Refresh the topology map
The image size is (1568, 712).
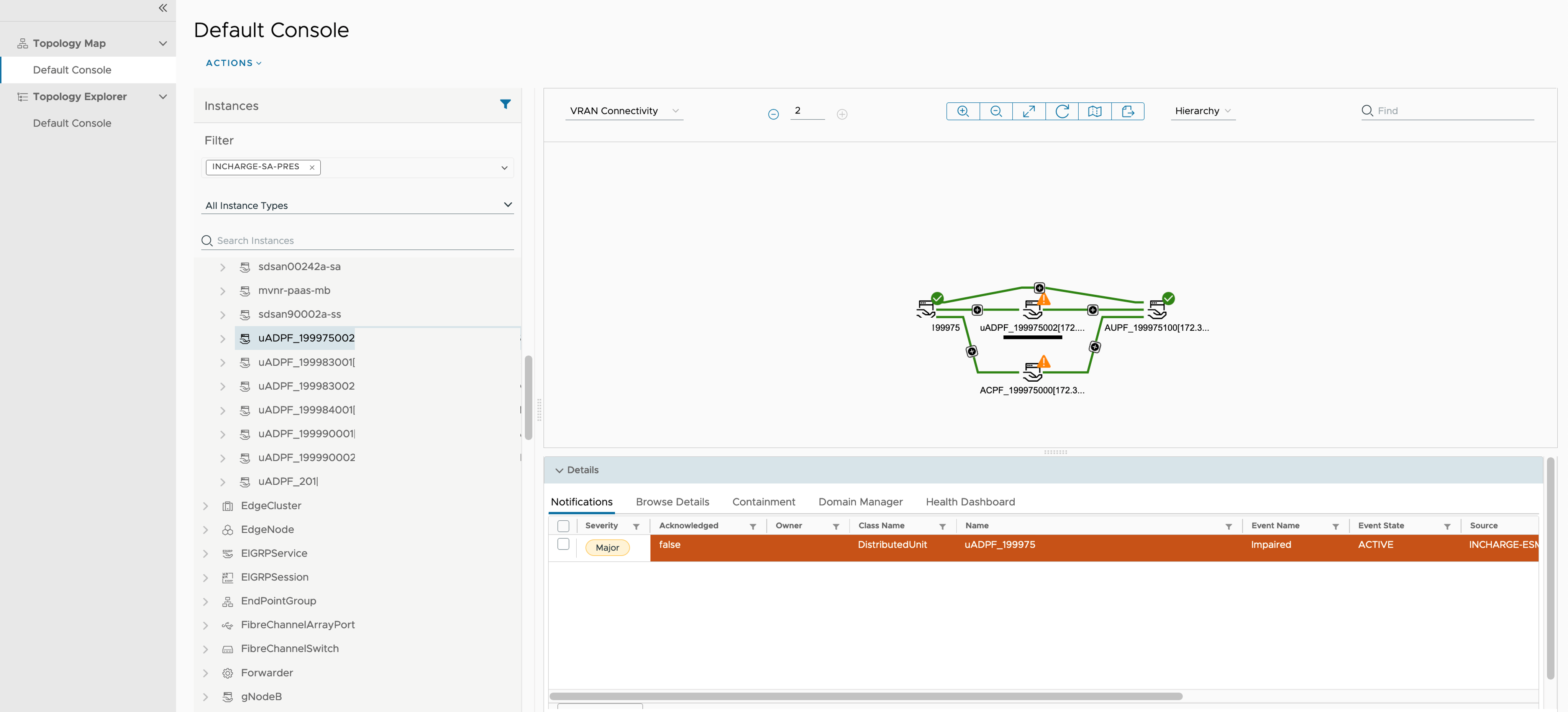(1061, 112)
